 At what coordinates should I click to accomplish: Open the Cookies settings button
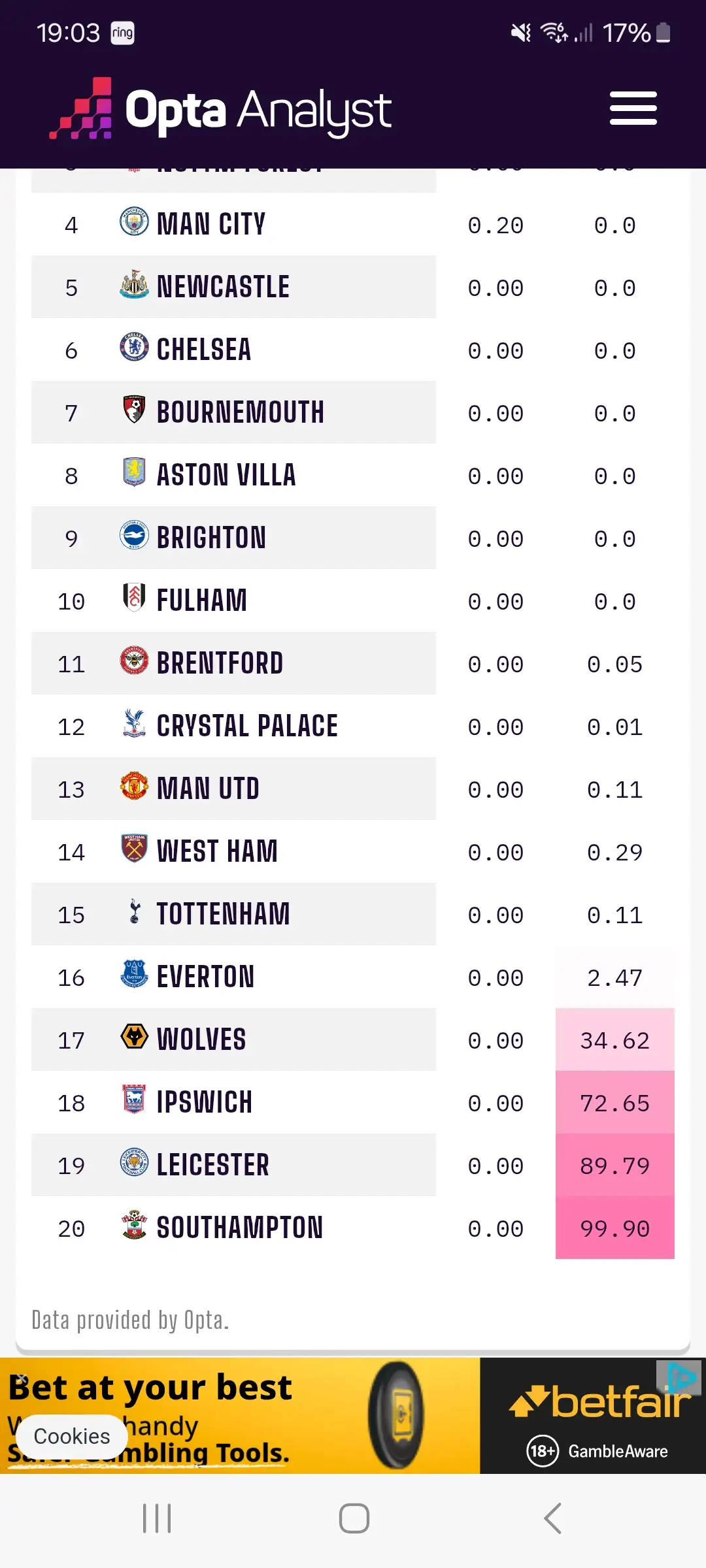point(72,1436)
